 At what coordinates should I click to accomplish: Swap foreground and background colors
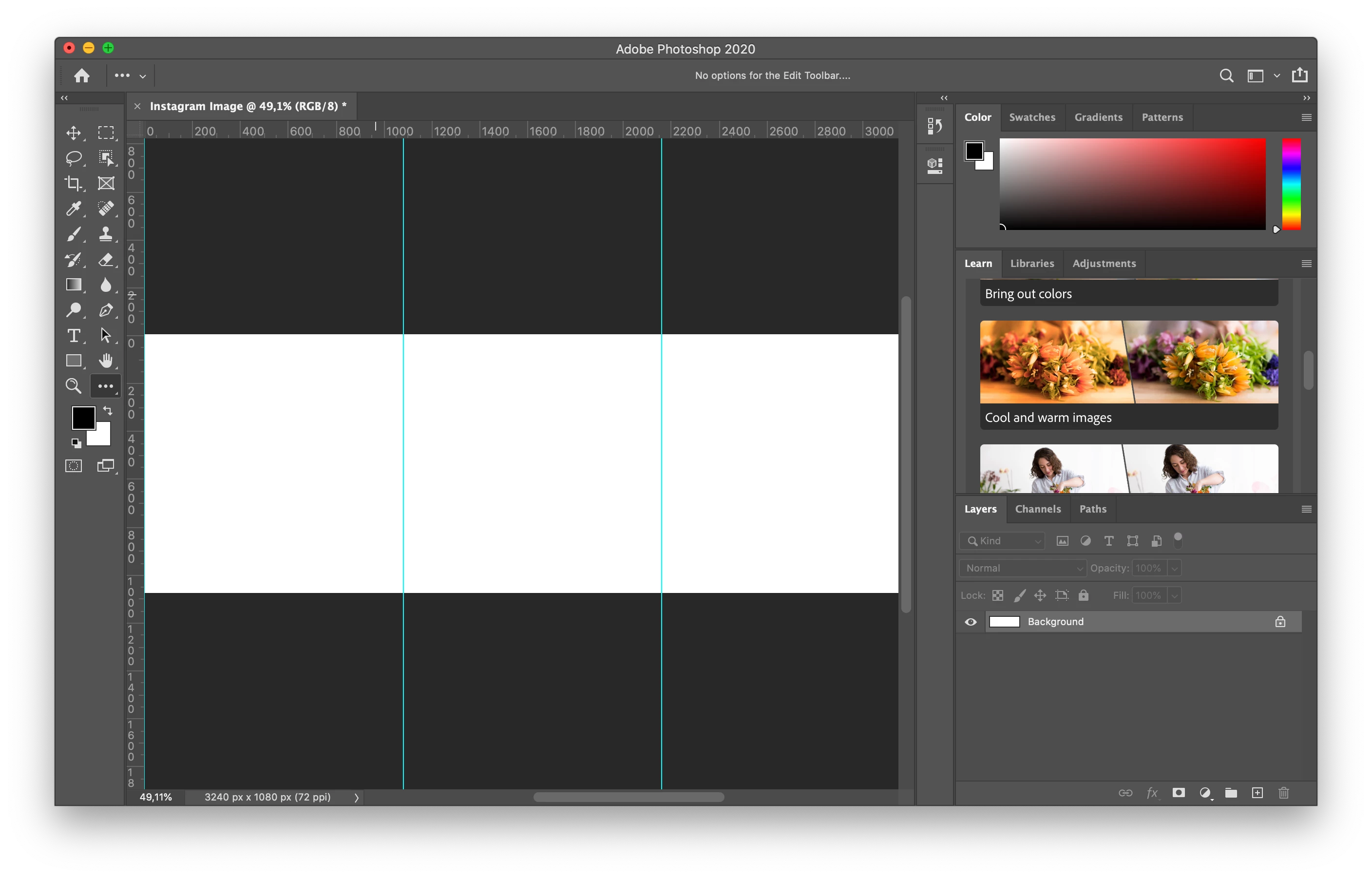(107, 410)
